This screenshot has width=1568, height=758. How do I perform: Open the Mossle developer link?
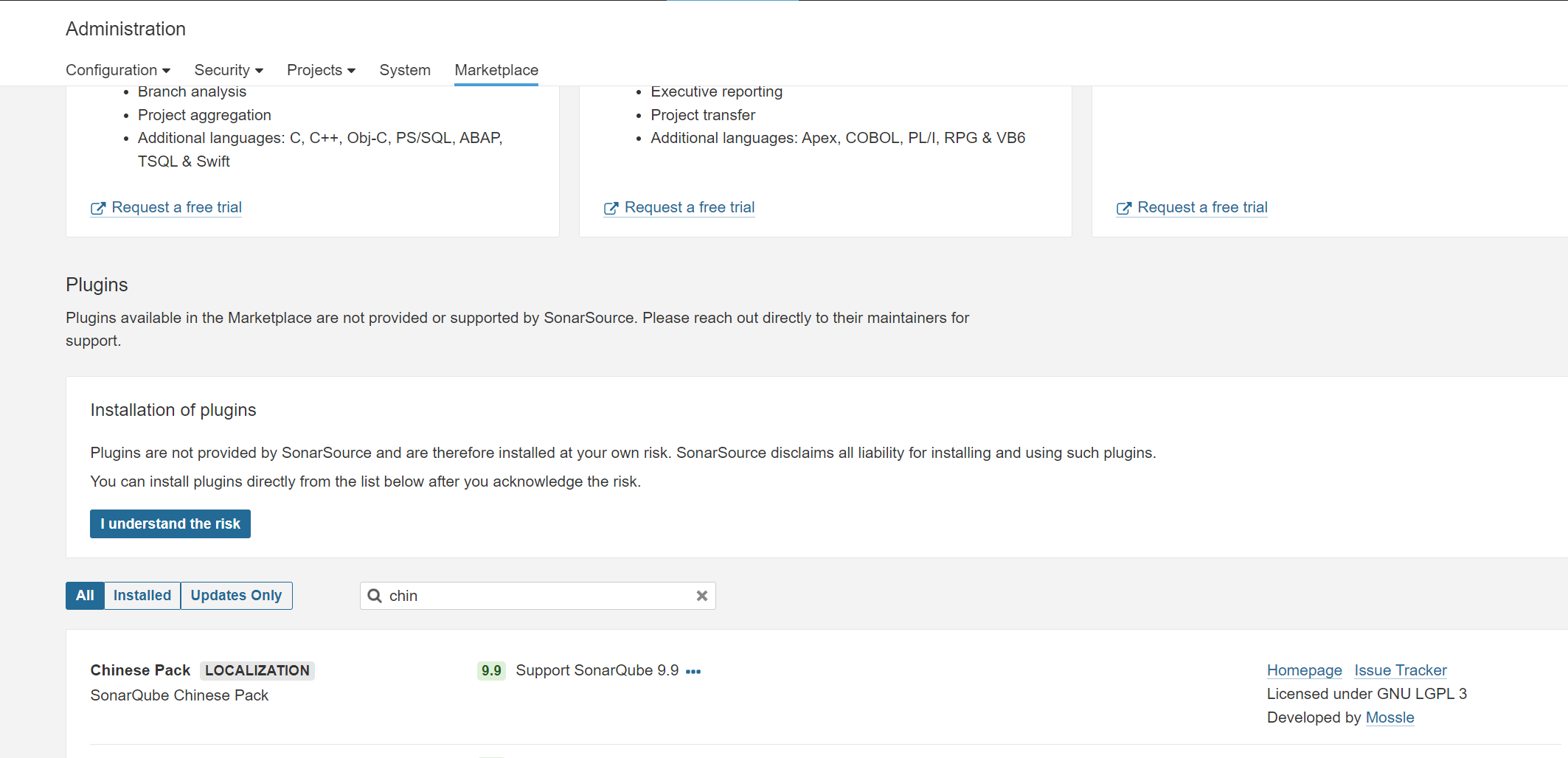point(1390,717)
